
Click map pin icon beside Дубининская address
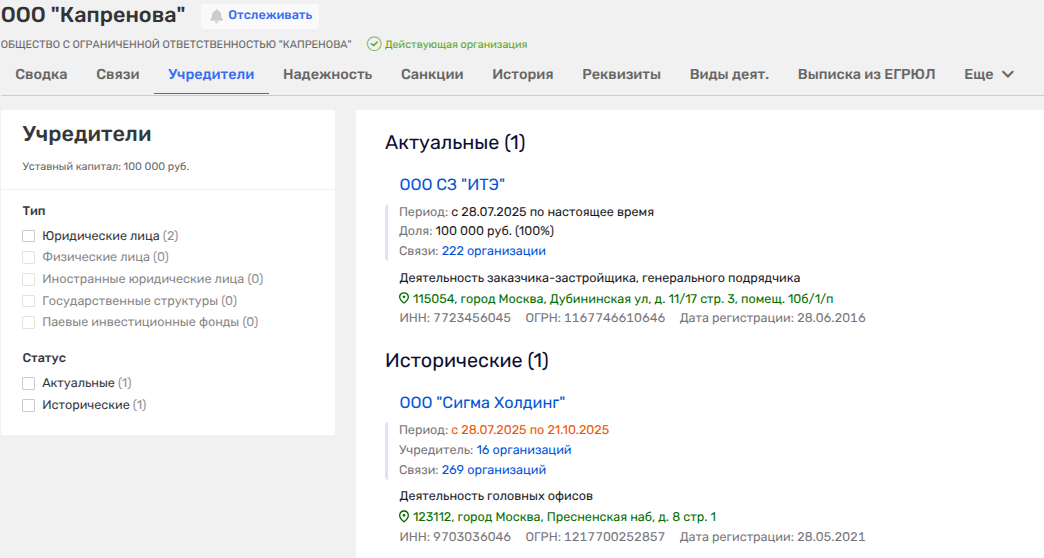[405, 298]
